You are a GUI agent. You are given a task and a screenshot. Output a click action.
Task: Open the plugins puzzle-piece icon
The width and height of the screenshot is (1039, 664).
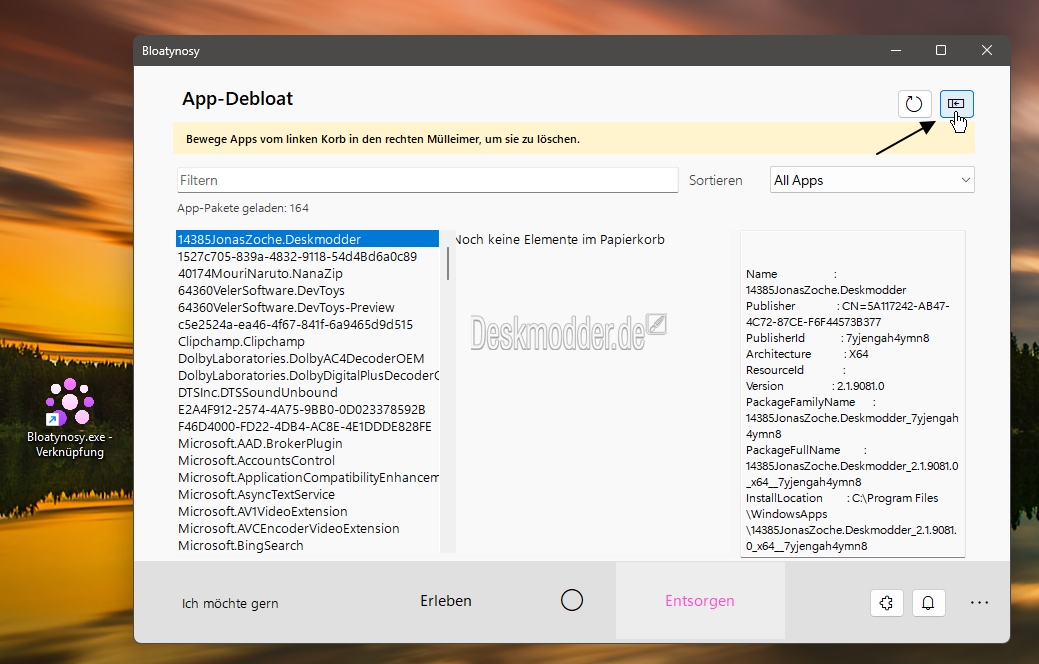click(887, 602)
